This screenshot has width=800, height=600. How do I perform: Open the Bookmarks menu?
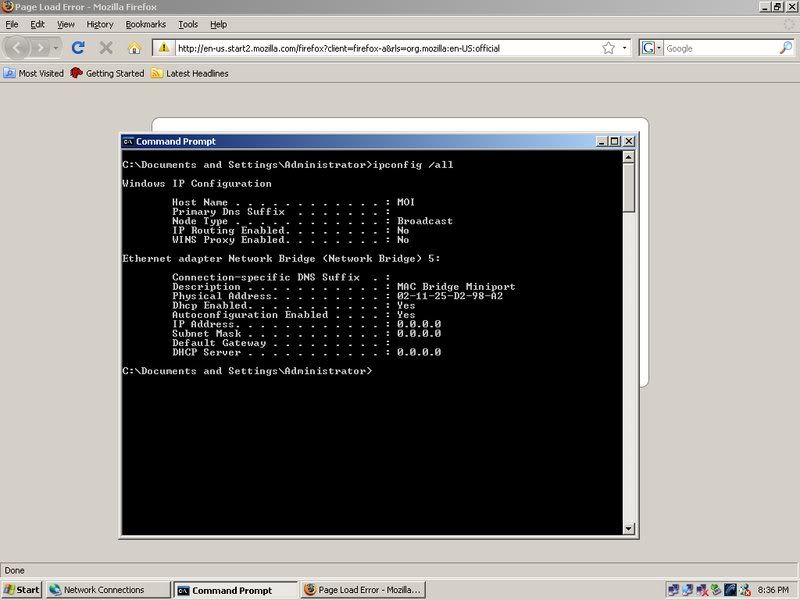pyautogui.click(x=145, y=24)
